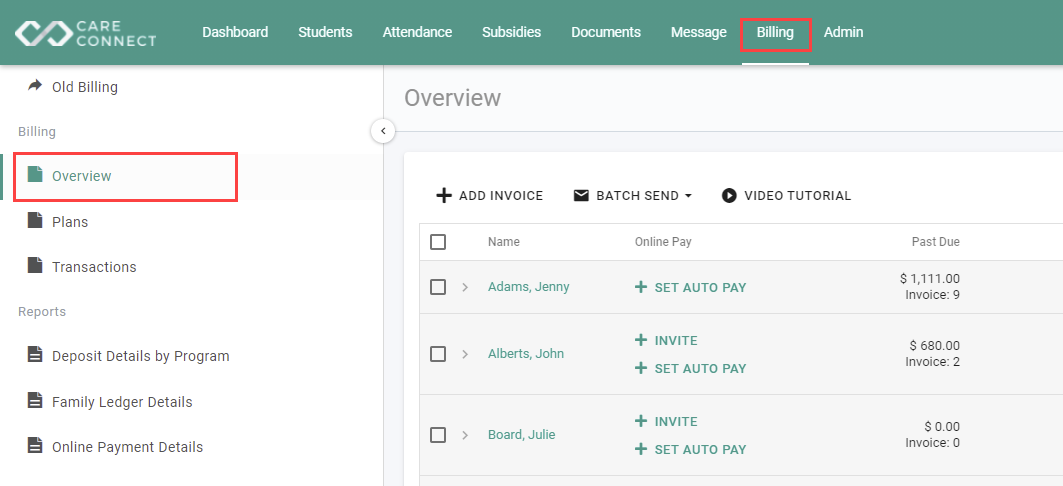Click plus icon beside Alberts Set Auto Pay
This screenshot has height=486, width=1063.
tap(641, 368)
